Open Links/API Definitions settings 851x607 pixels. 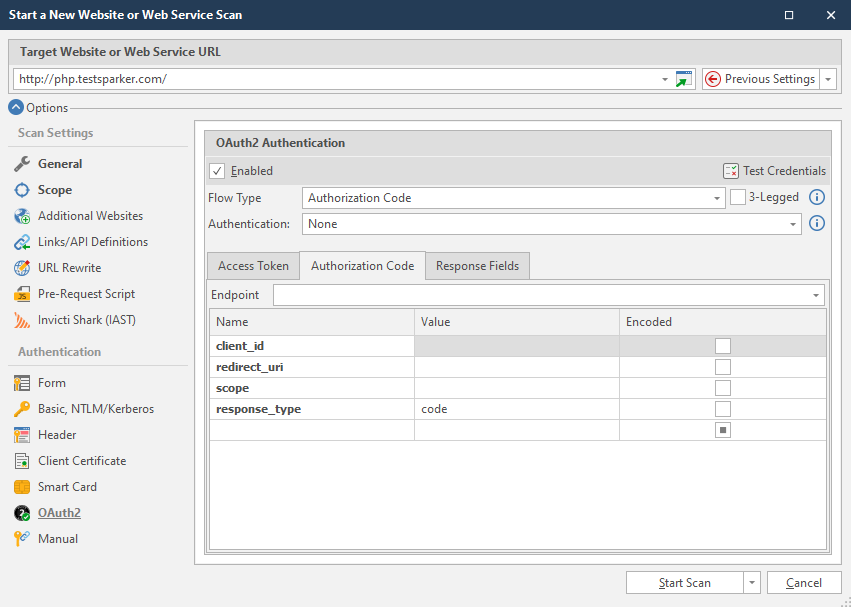(92, 242)
